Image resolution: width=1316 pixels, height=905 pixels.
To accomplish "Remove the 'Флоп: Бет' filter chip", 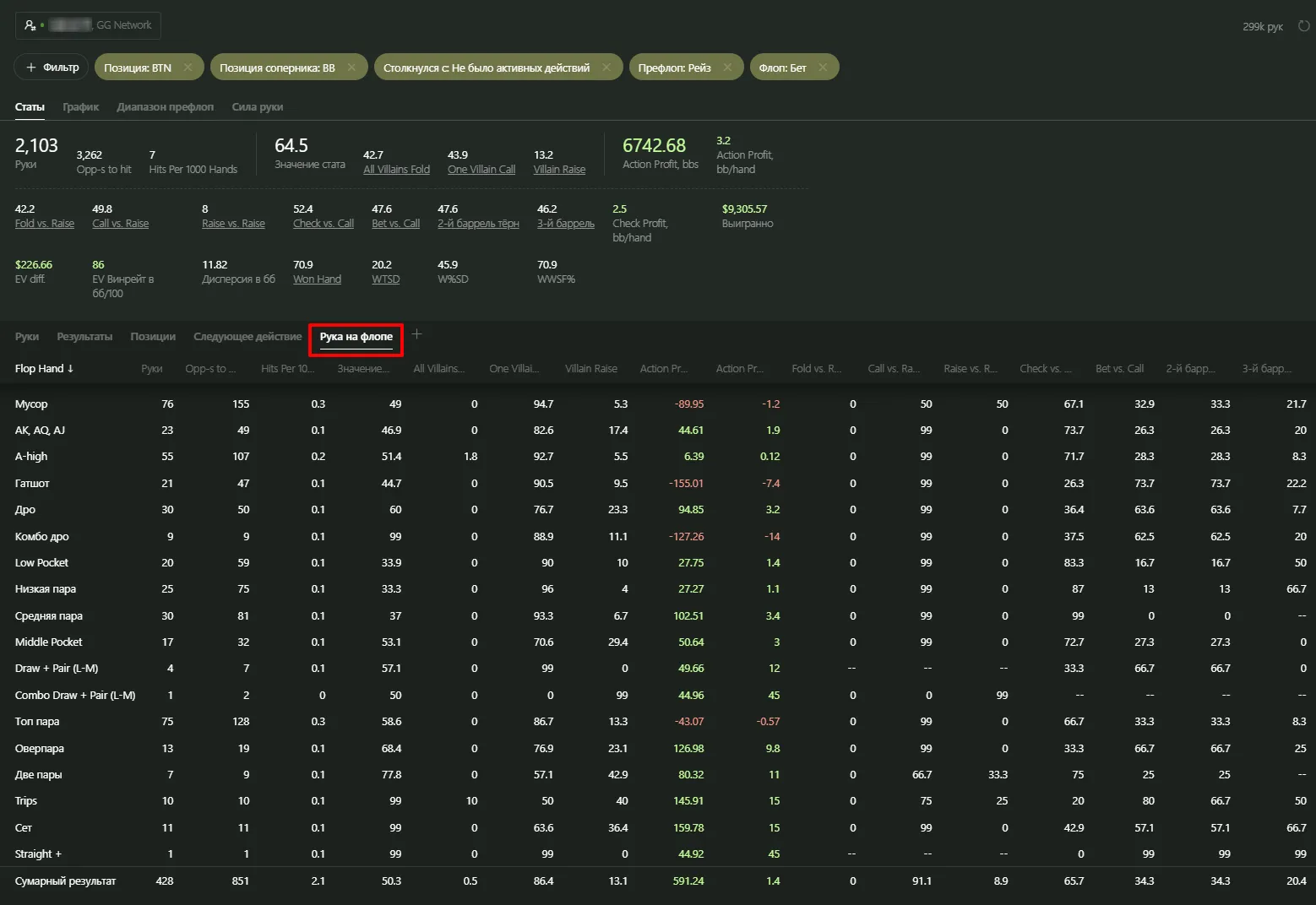I will (x=823, y=68).
